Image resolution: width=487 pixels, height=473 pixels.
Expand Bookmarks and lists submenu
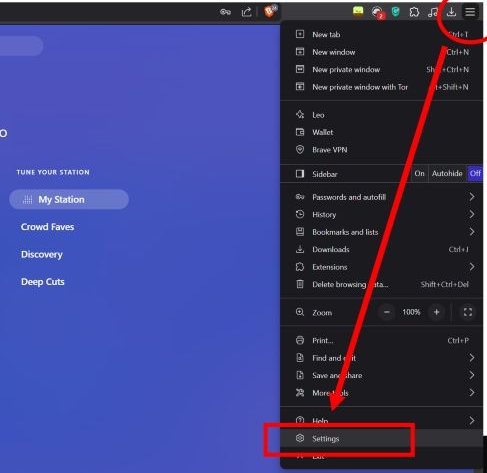coord(381,232)
